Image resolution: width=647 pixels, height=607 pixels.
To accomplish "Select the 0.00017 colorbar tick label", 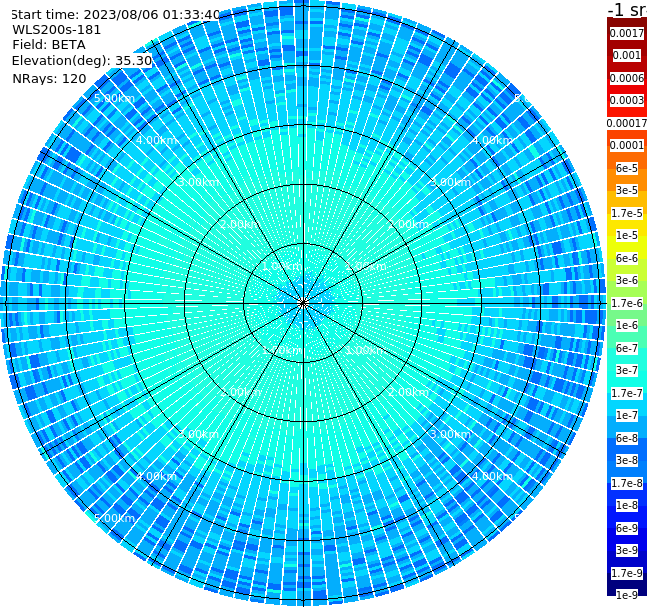I will point(627,123).
